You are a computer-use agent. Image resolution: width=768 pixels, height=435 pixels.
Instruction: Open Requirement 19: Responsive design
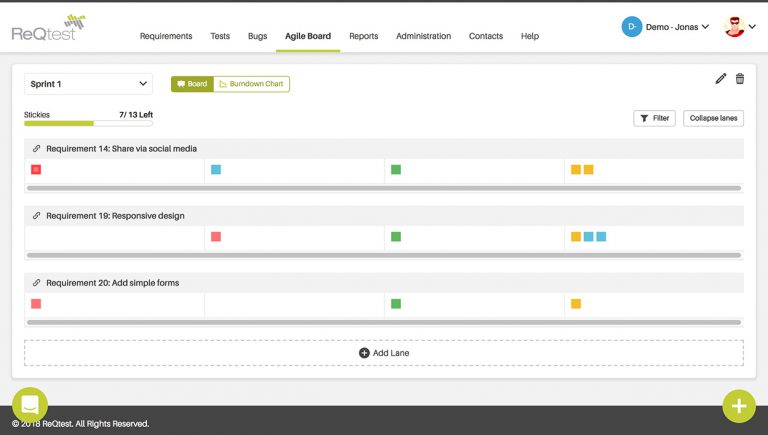click(115, 216)
